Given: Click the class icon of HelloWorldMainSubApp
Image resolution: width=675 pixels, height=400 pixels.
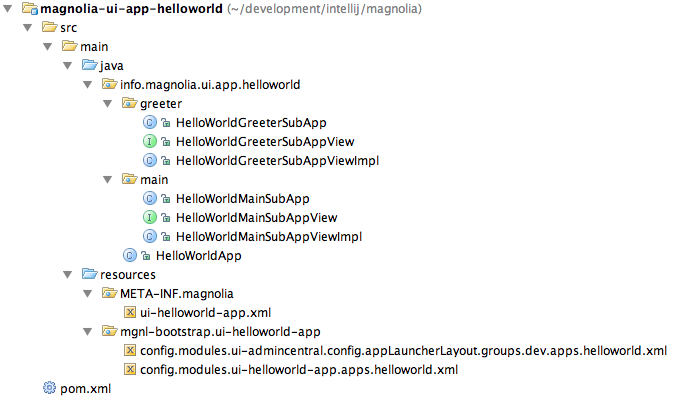Looking at the screenshot, I should click(149, 198).
